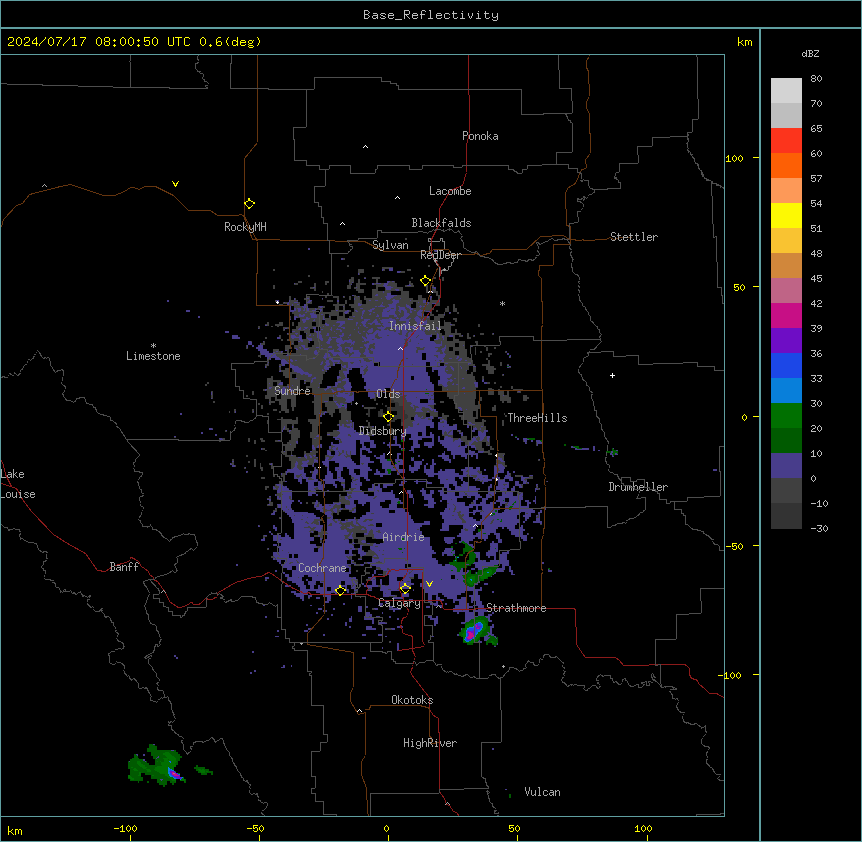Click the white caret marker west of Ponoka
Screen dimensions: 862x842
click(x=366, y=147)
